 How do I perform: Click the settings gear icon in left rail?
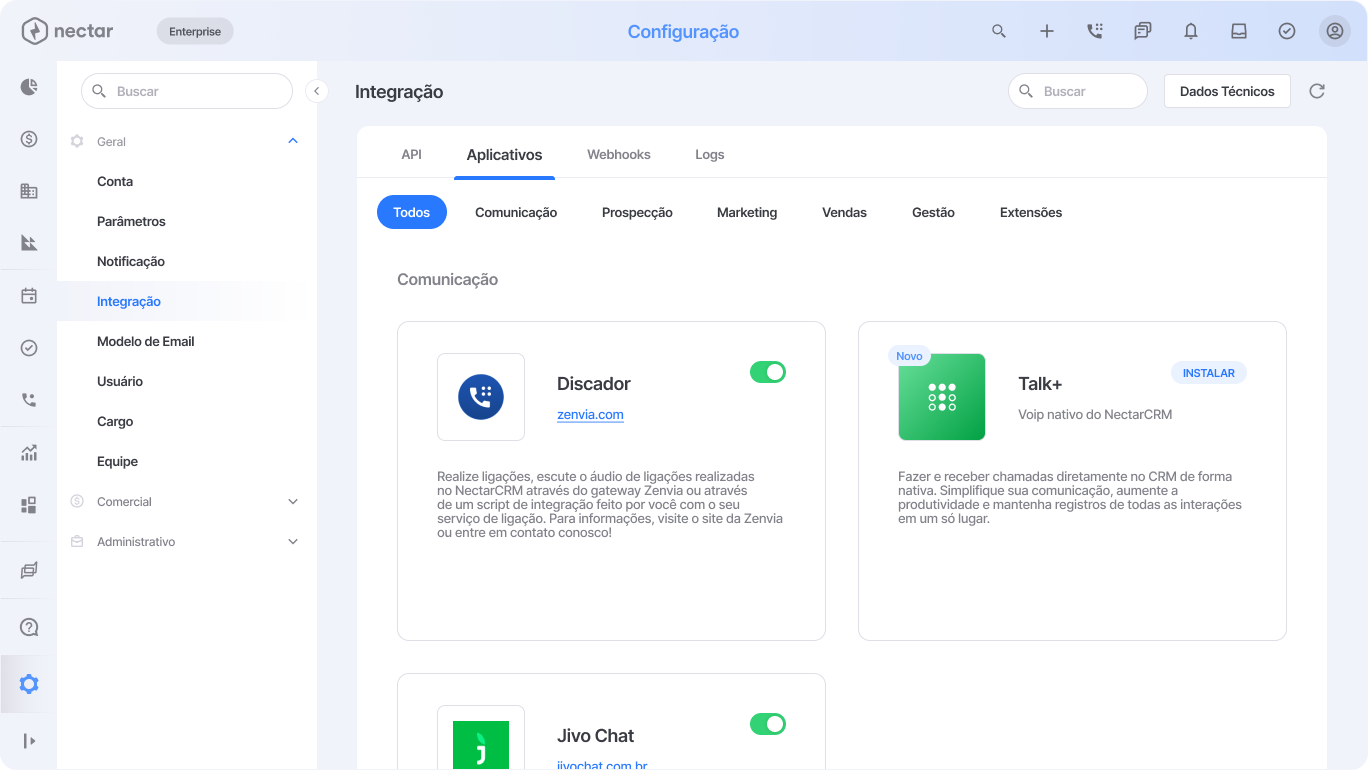[x=29, y=684]
